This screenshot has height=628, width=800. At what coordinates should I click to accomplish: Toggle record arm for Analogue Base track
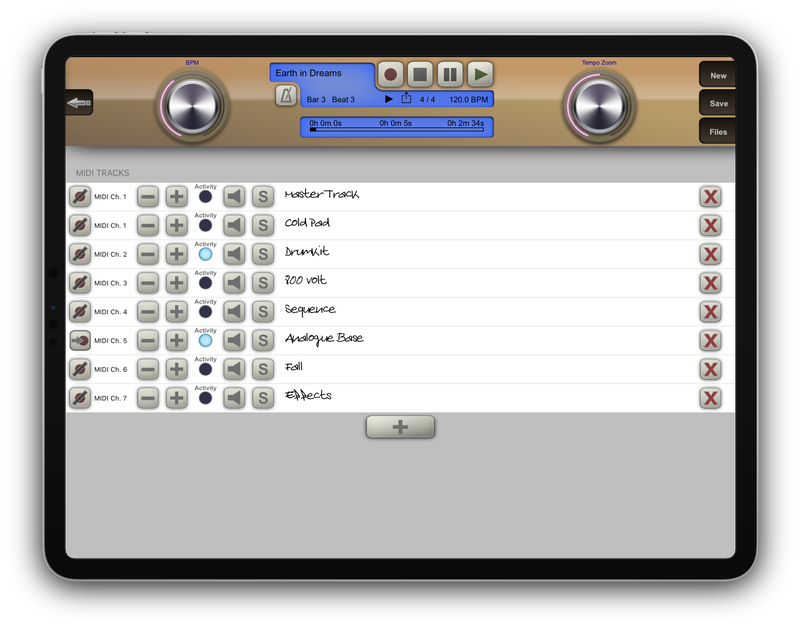tap(80, 341)
